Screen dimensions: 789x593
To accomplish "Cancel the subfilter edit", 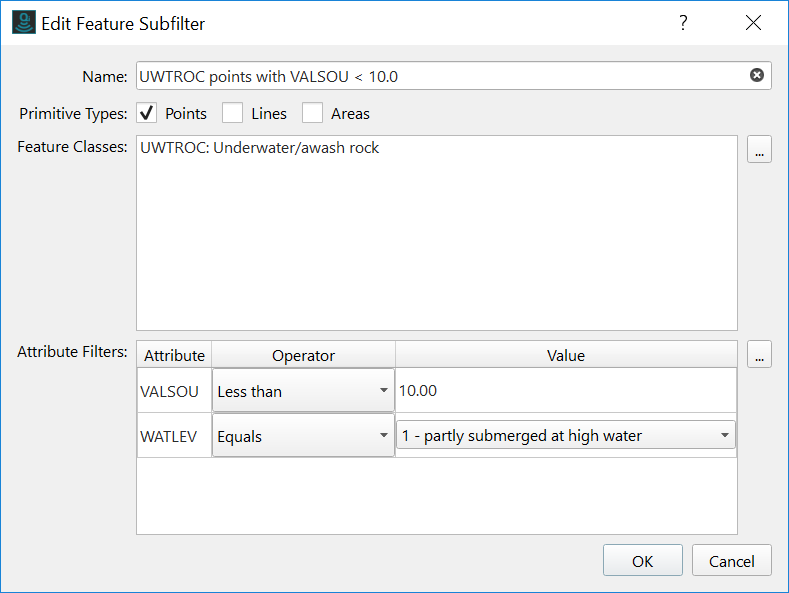I will point(731,561).
